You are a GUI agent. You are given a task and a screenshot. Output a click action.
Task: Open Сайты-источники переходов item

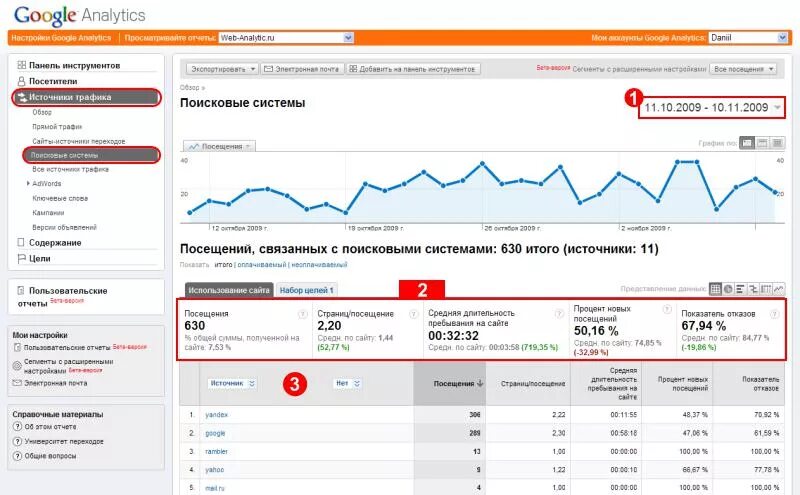click(x=79, y=141)
